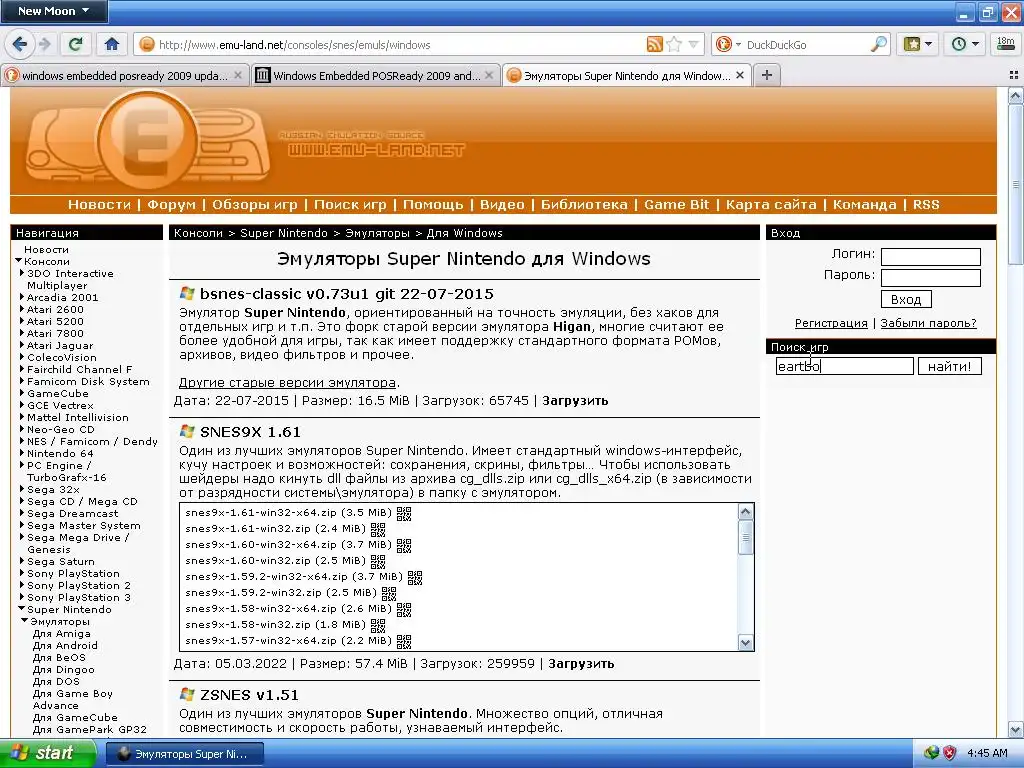
Task: Expand the Atari 2600 tree node
Action: coord(22,309)
